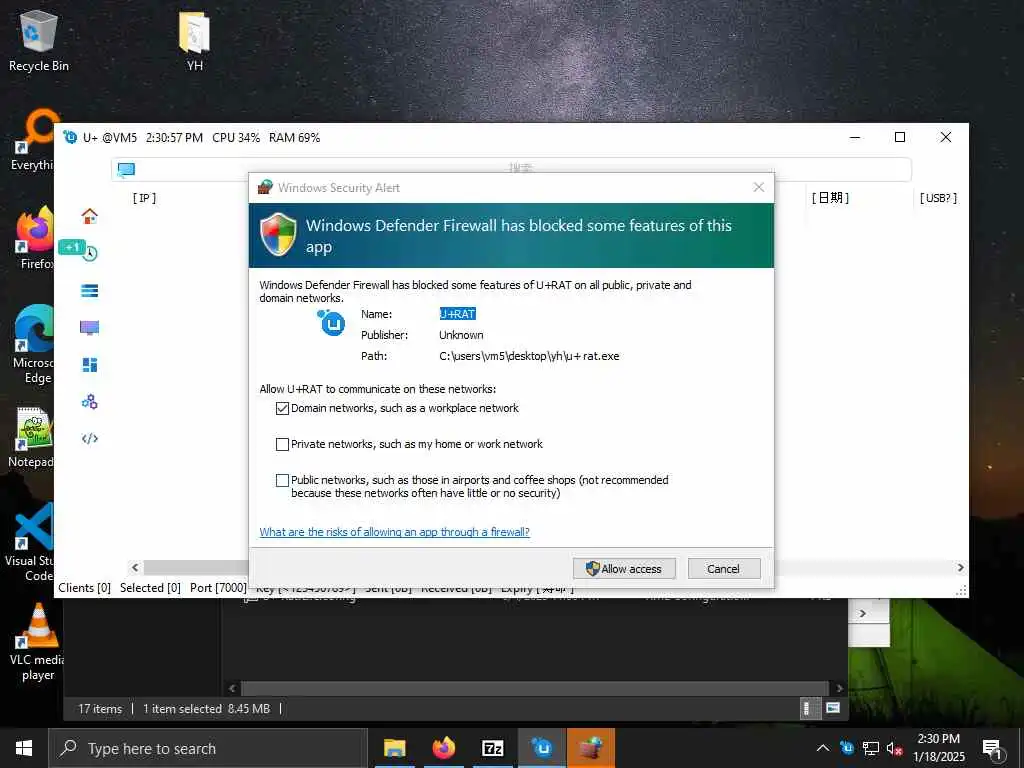Close the Windows Security Alert dialog

point(758,187)
